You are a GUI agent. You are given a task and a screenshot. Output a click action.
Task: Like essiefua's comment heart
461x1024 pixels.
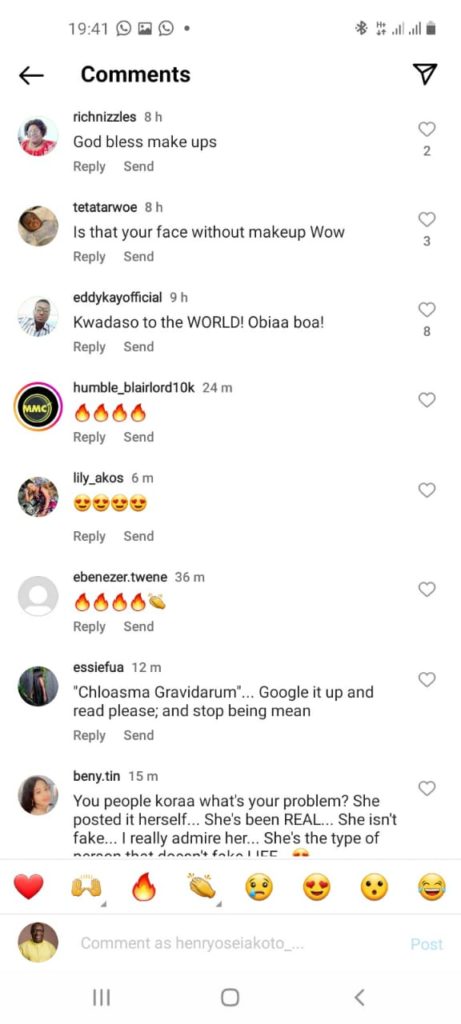click(x=426, y=680)
